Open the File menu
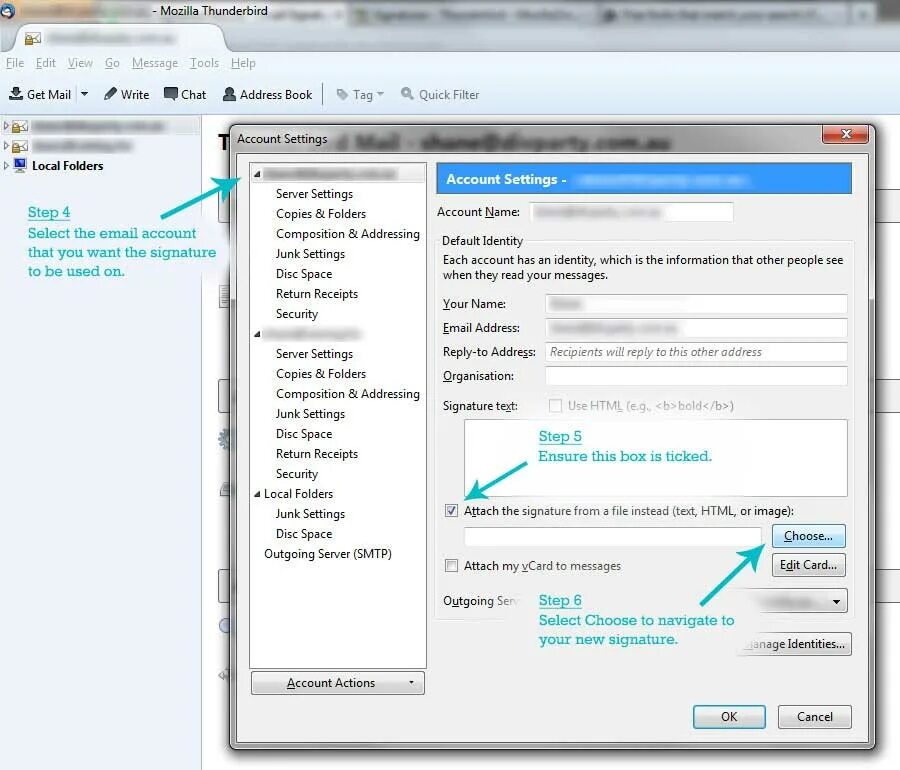Screen dimensions: 900x770 point(15,63)
